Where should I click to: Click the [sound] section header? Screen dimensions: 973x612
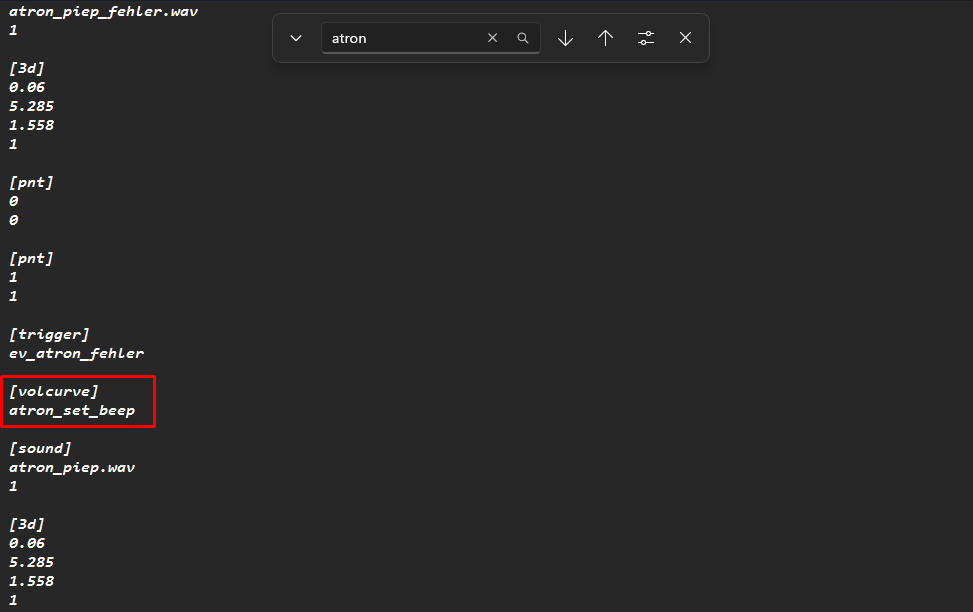(40, 448)
